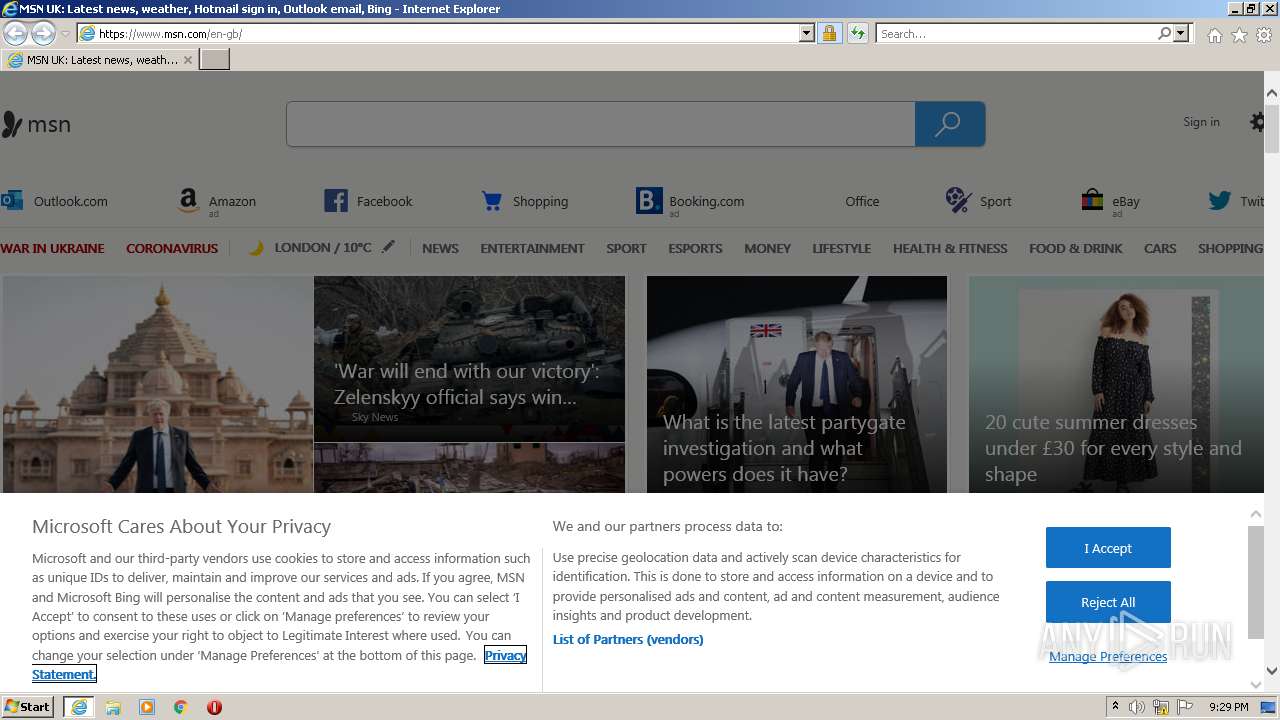Select the MSN UK tab
1280x720 pixels.
pos(100,60)
